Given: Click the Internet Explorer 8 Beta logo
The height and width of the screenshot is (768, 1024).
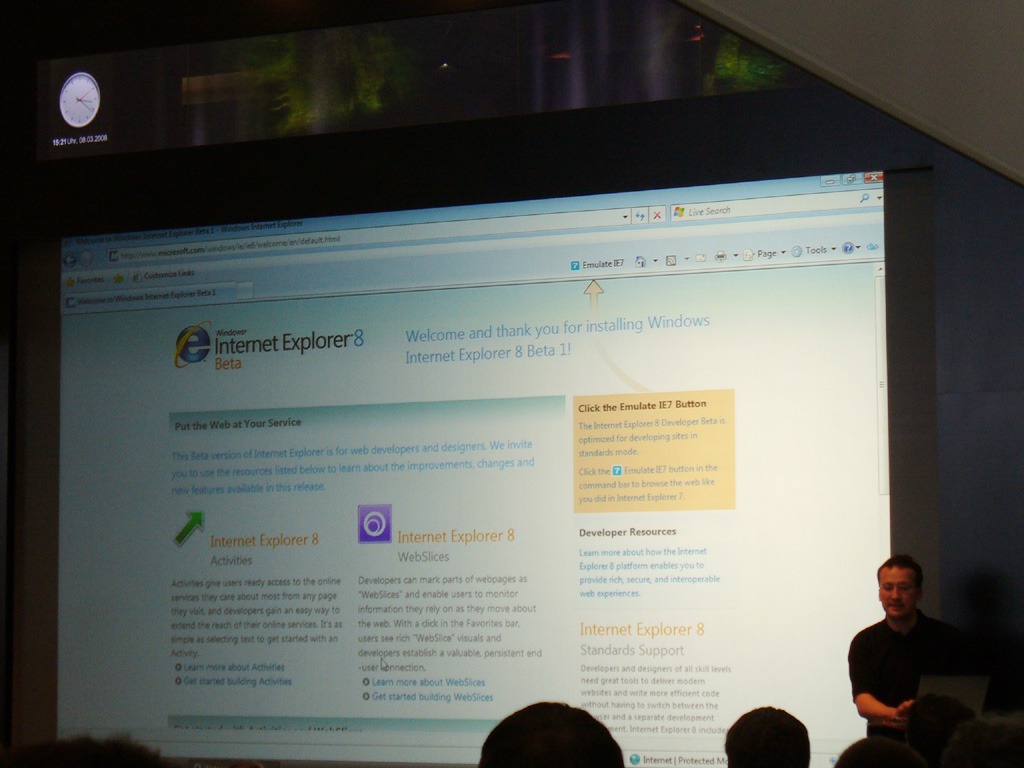Looking at the screenshot, I should [268, 346].
